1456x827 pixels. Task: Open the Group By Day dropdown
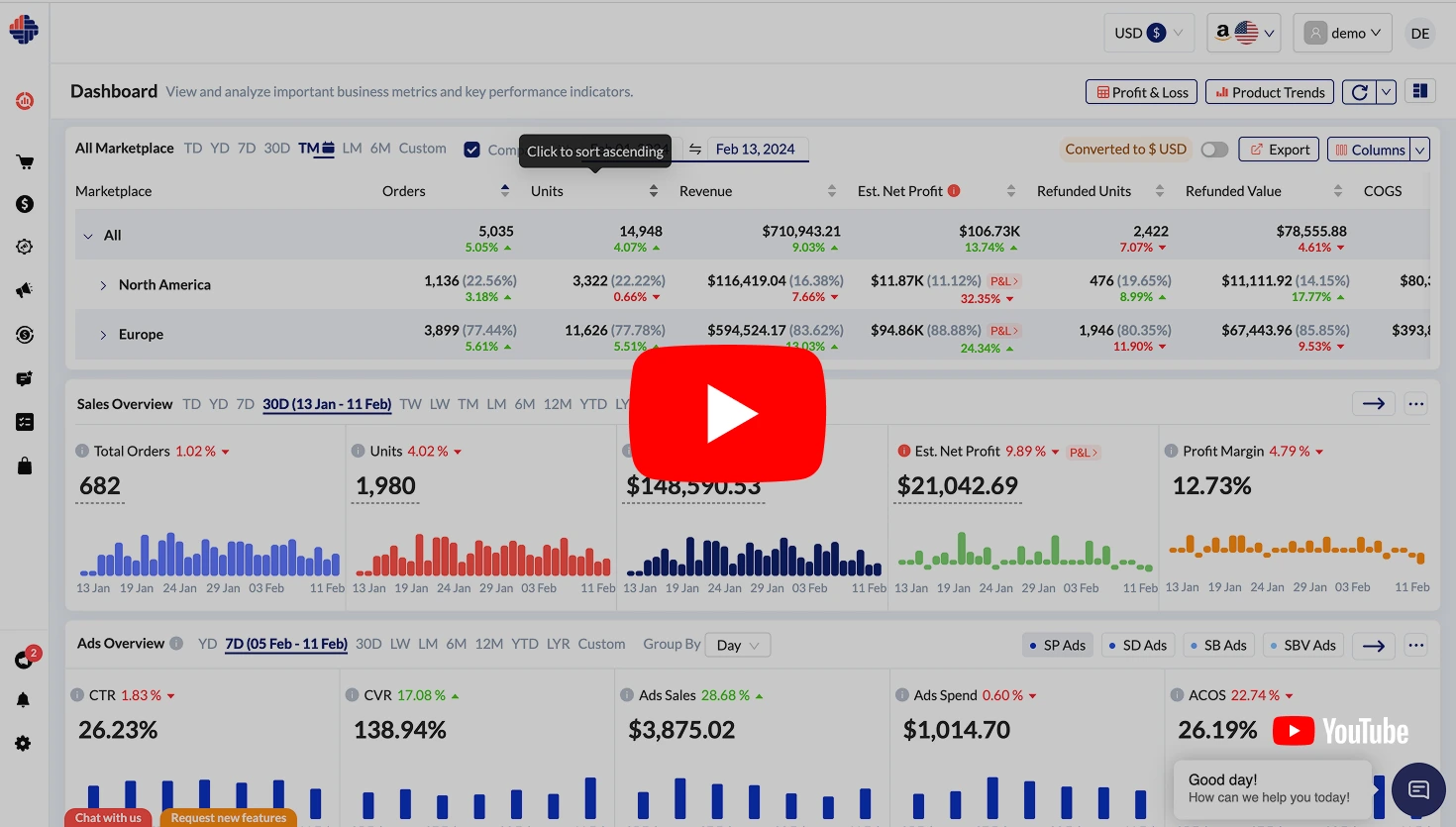point(738,645)
